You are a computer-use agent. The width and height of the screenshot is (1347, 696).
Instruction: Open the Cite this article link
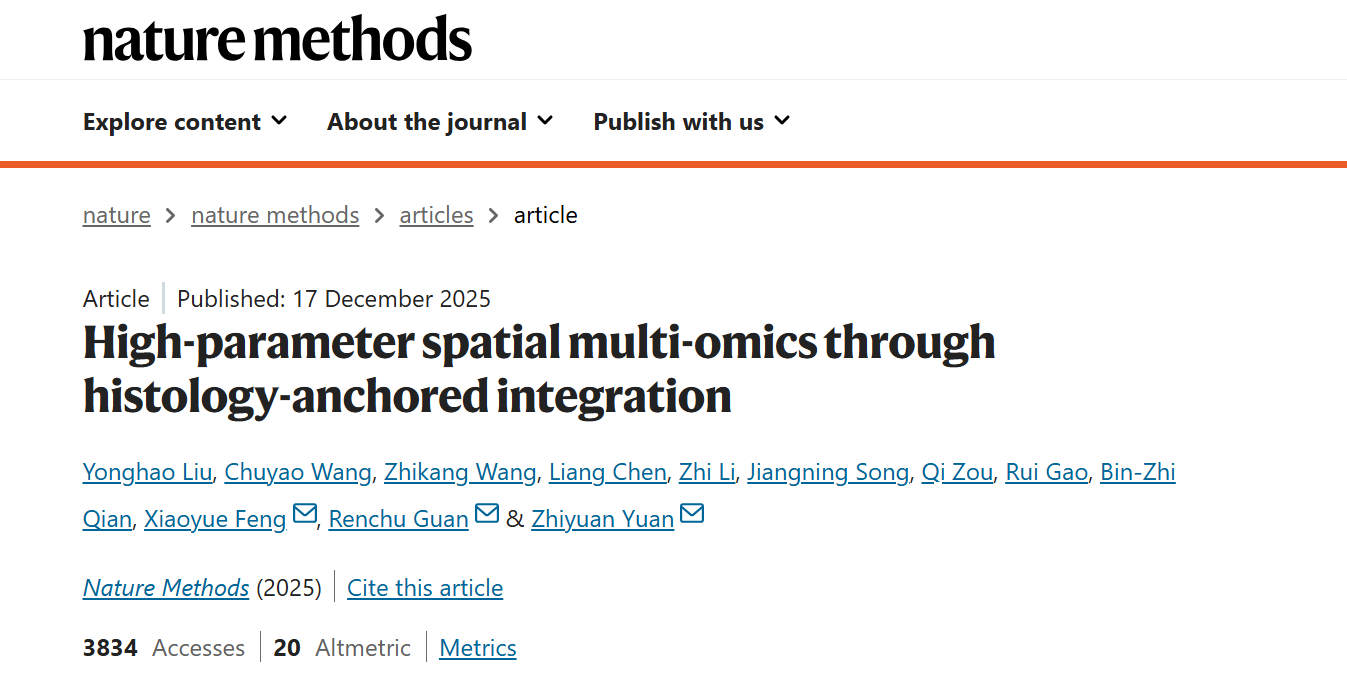425,588
